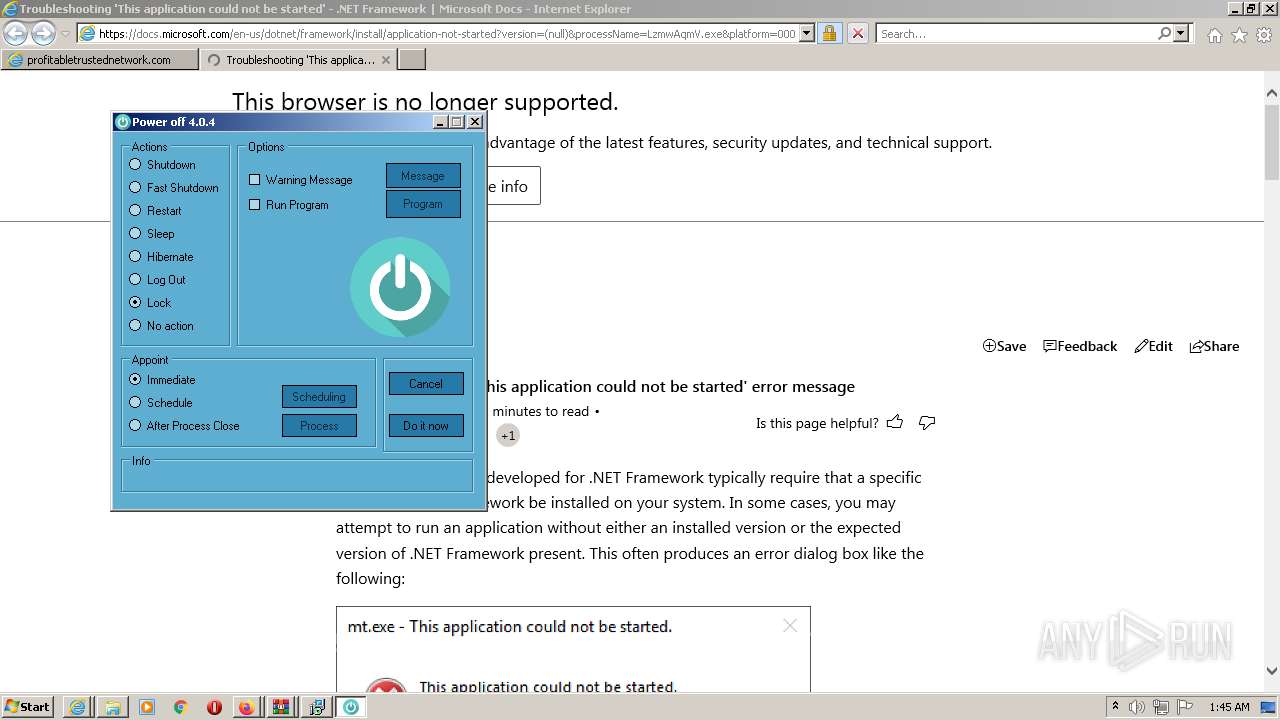Click the Message button

[x=423, y=176]
